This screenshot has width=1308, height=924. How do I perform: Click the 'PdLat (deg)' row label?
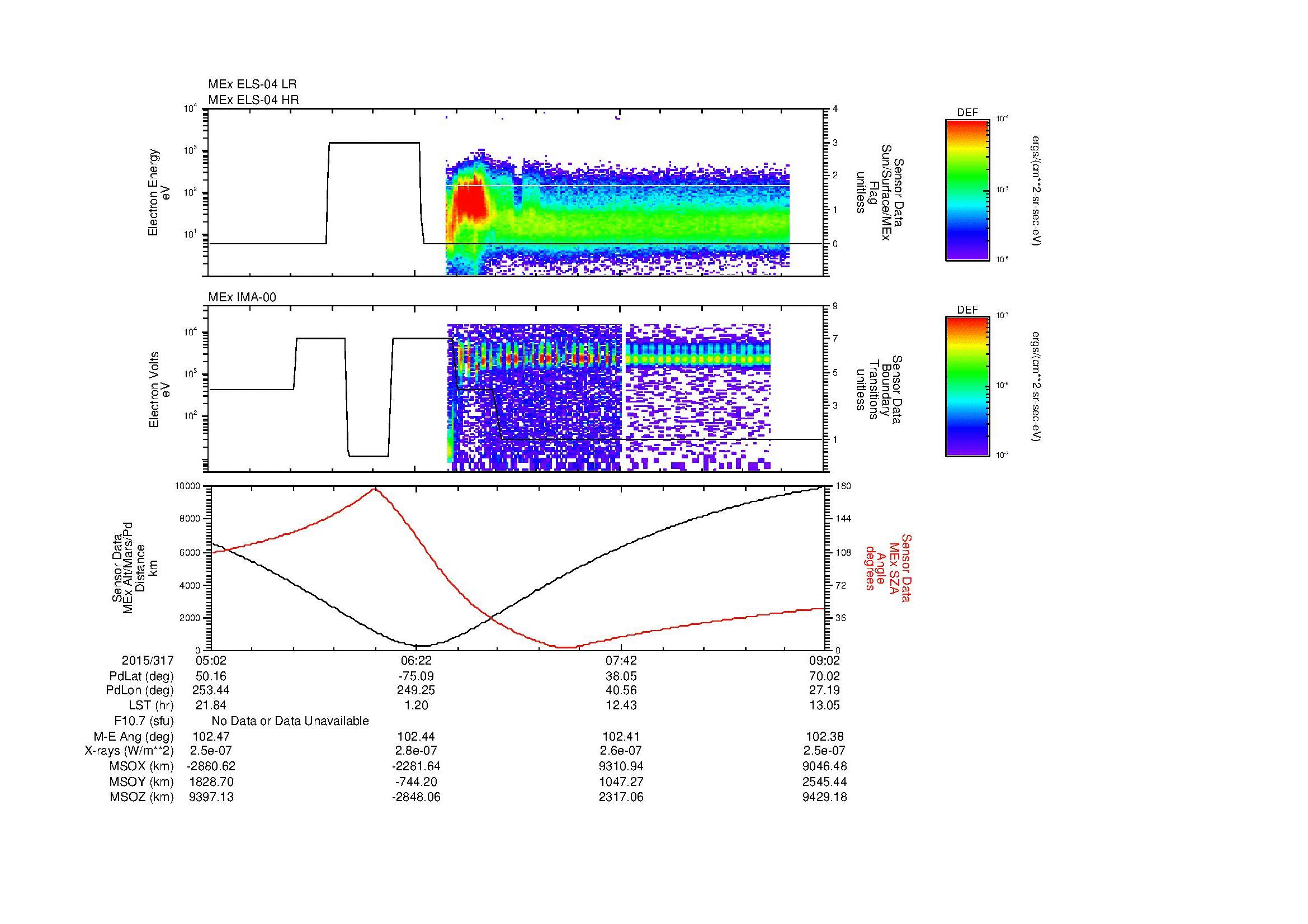[x=141, y=676]
